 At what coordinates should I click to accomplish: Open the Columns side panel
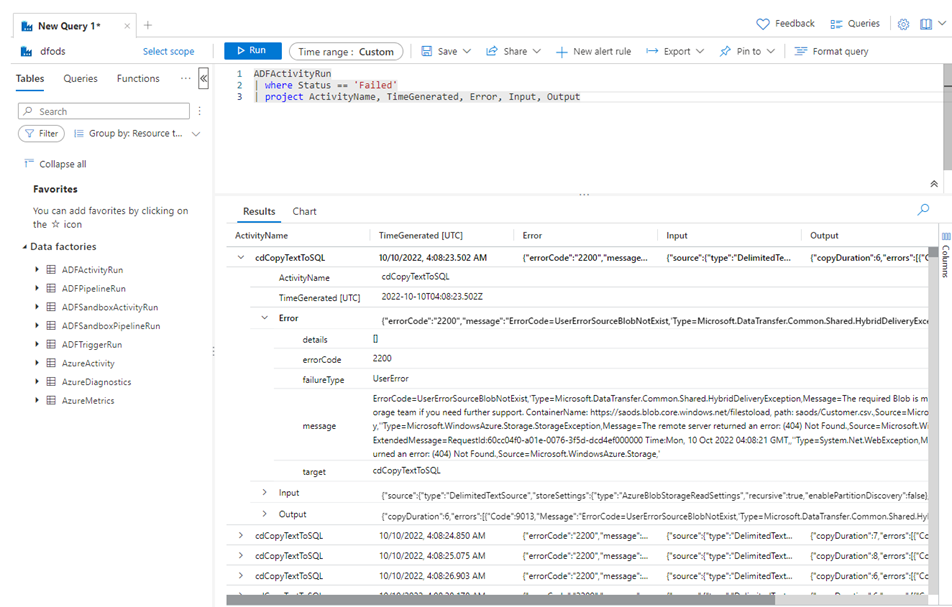(946, 255)
